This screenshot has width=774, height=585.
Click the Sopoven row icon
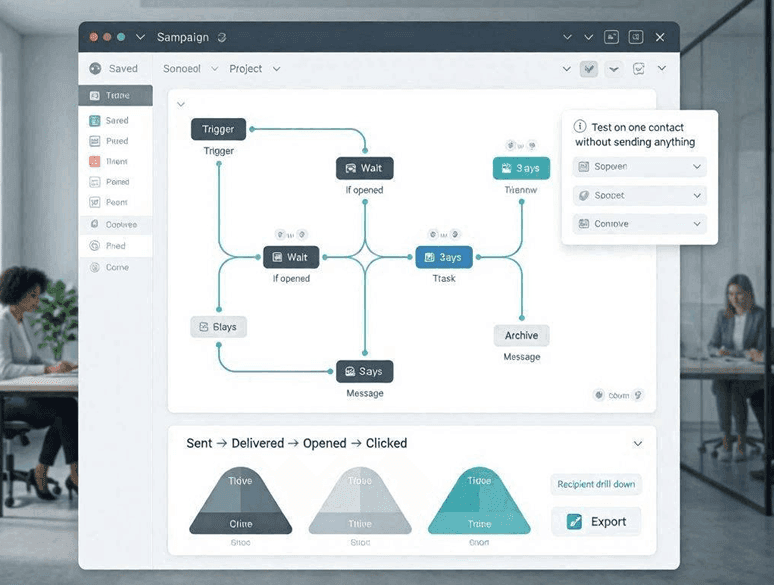point(583,166)
